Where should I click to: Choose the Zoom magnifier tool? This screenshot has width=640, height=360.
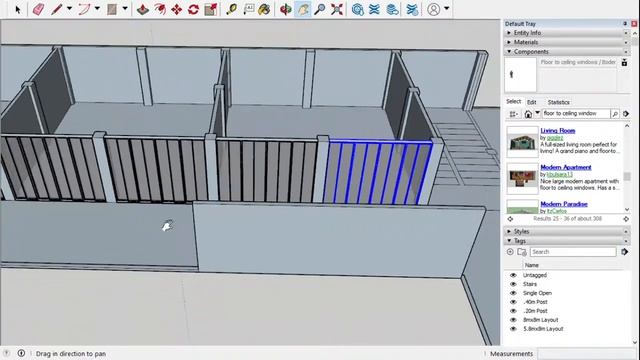[320, 9]
